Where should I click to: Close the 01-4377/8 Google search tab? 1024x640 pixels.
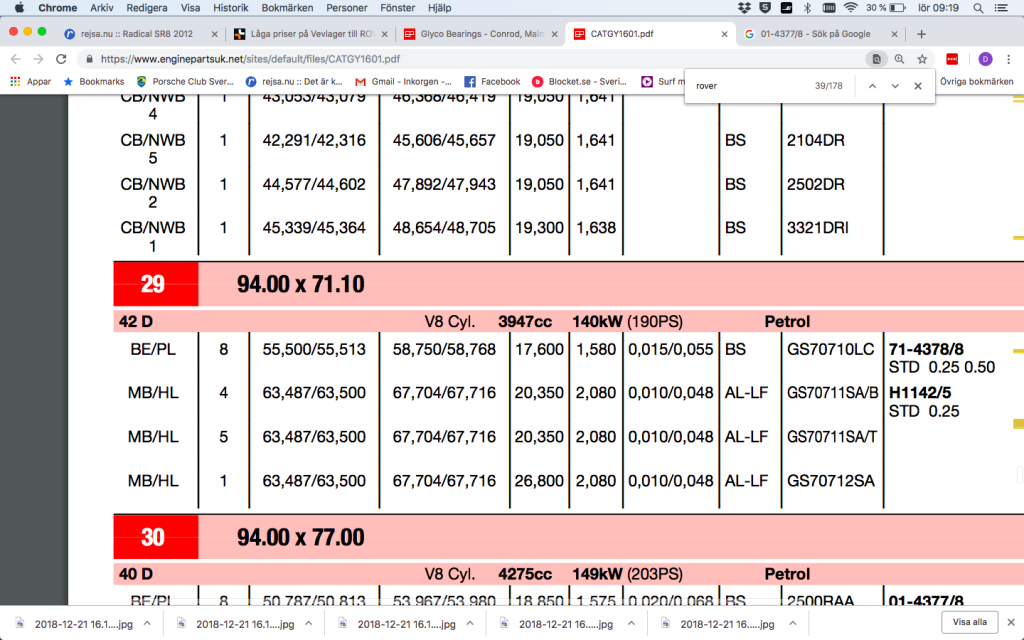pos(894,34)
